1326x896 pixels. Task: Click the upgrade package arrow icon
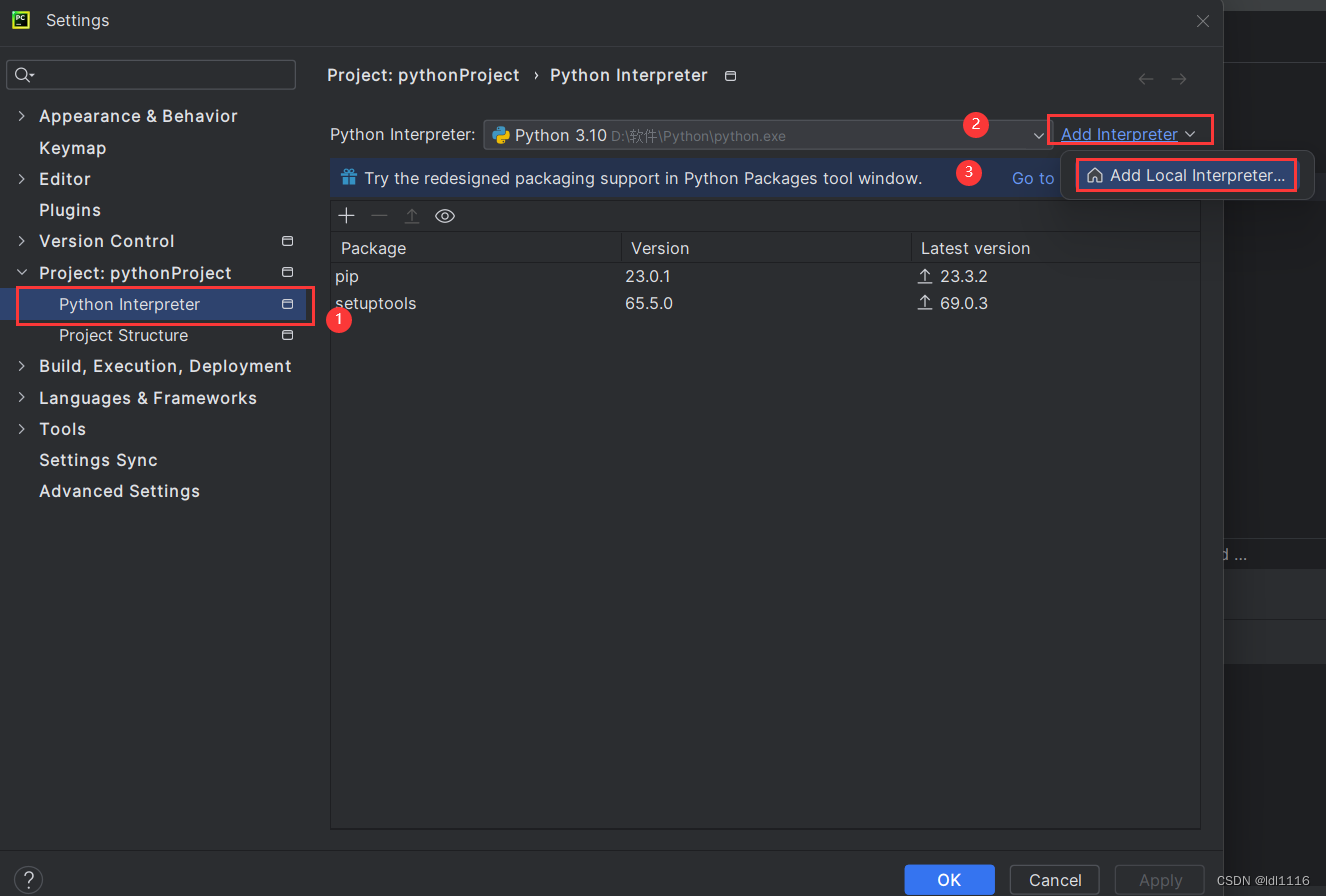click(x=412, y=216)
